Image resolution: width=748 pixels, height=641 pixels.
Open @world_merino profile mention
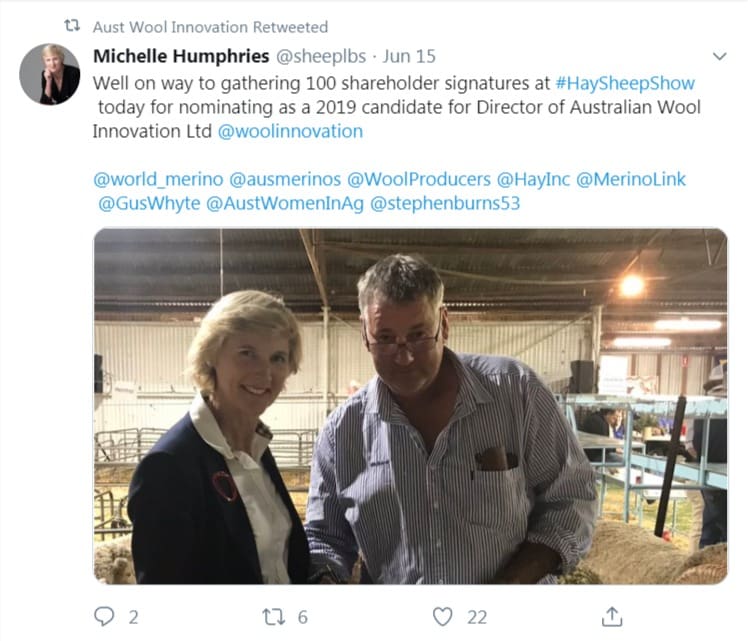point(158,179)
